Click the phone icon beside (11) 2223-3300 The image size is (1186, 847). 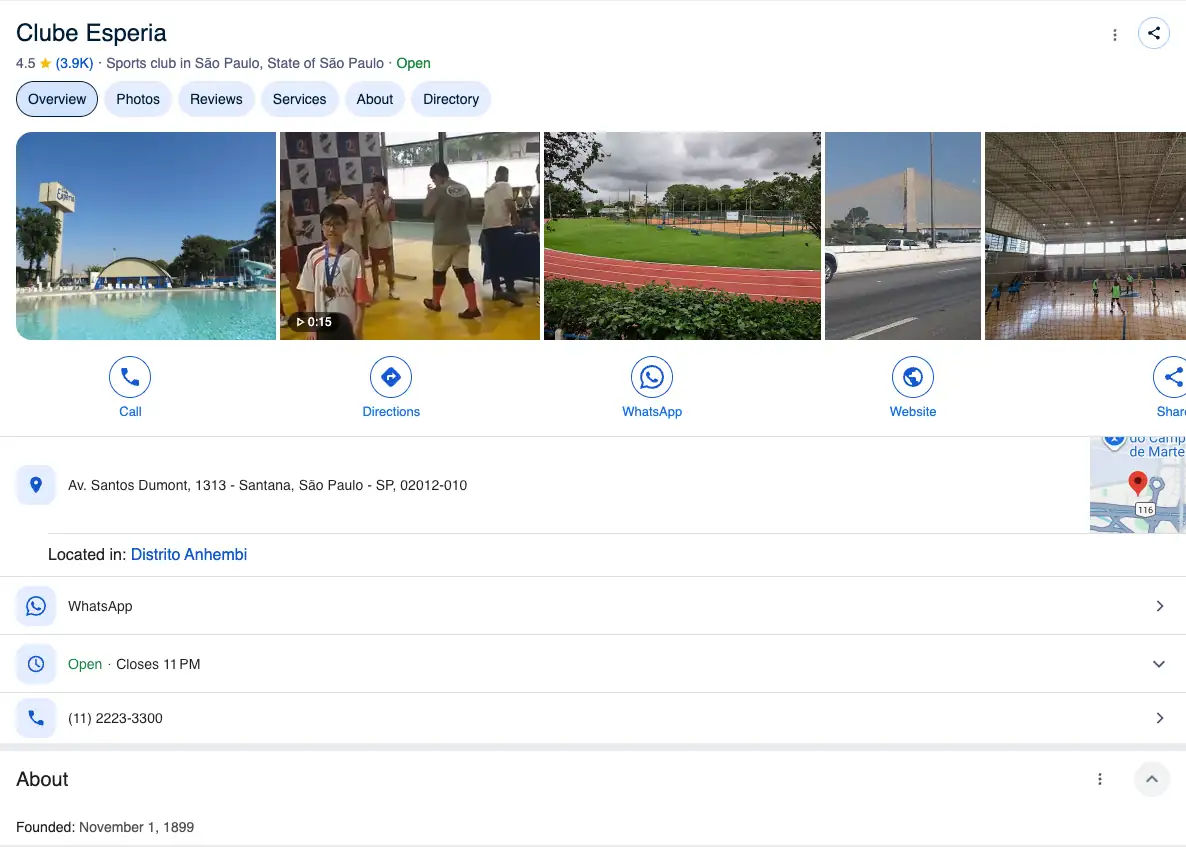[x=36, y=718]
